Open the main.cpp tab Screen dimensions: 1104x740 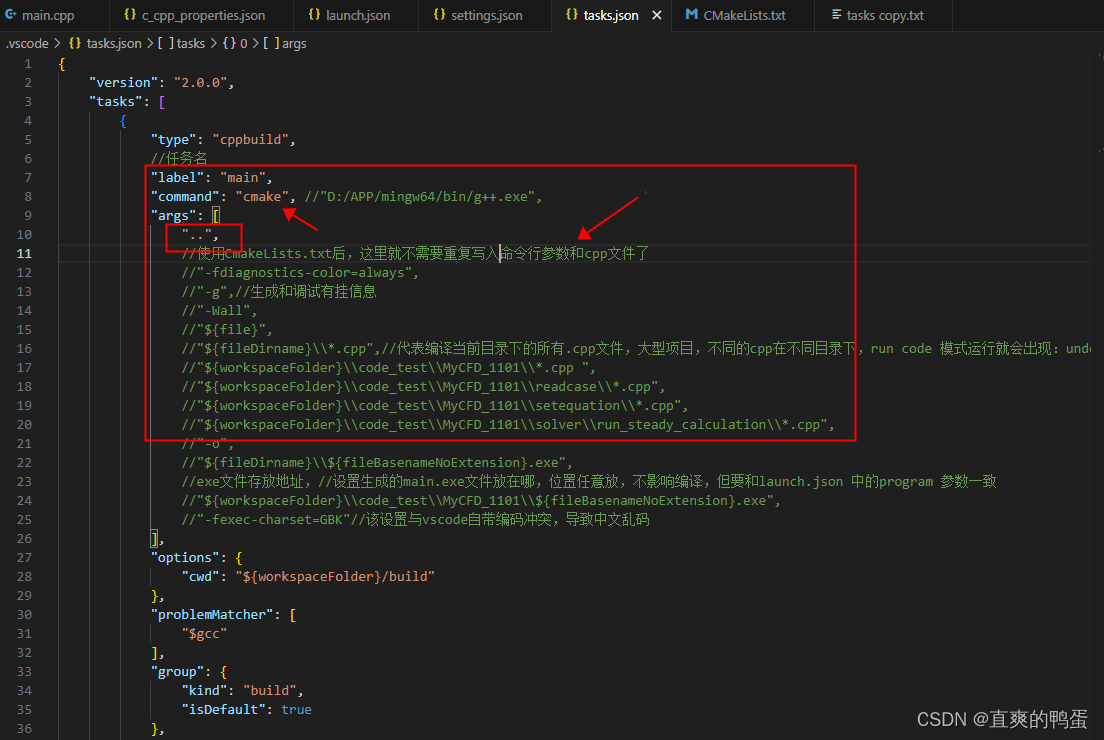47,15
